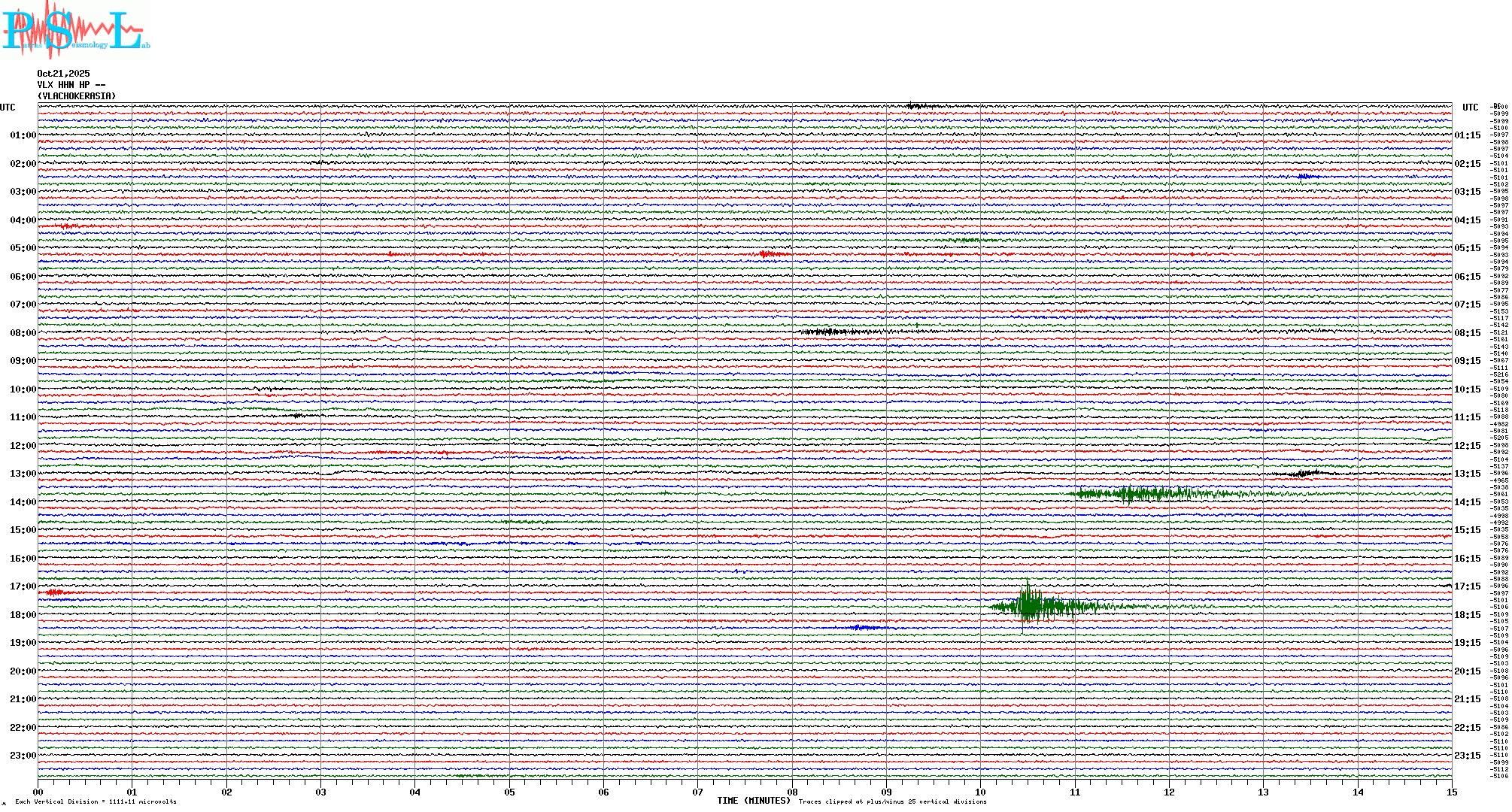The height and width of the screenshot is (812, 1512).
Task: Click the TIME (MINUTES) axis title
Action: [x=754, y=801]
